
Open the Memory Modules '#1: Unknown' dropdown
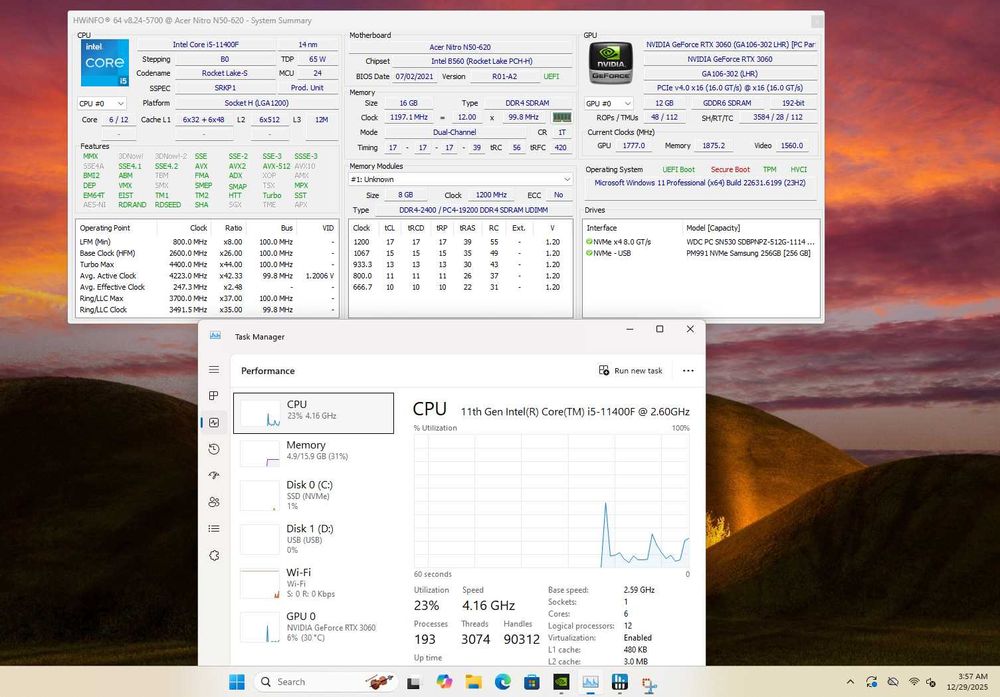459,179
